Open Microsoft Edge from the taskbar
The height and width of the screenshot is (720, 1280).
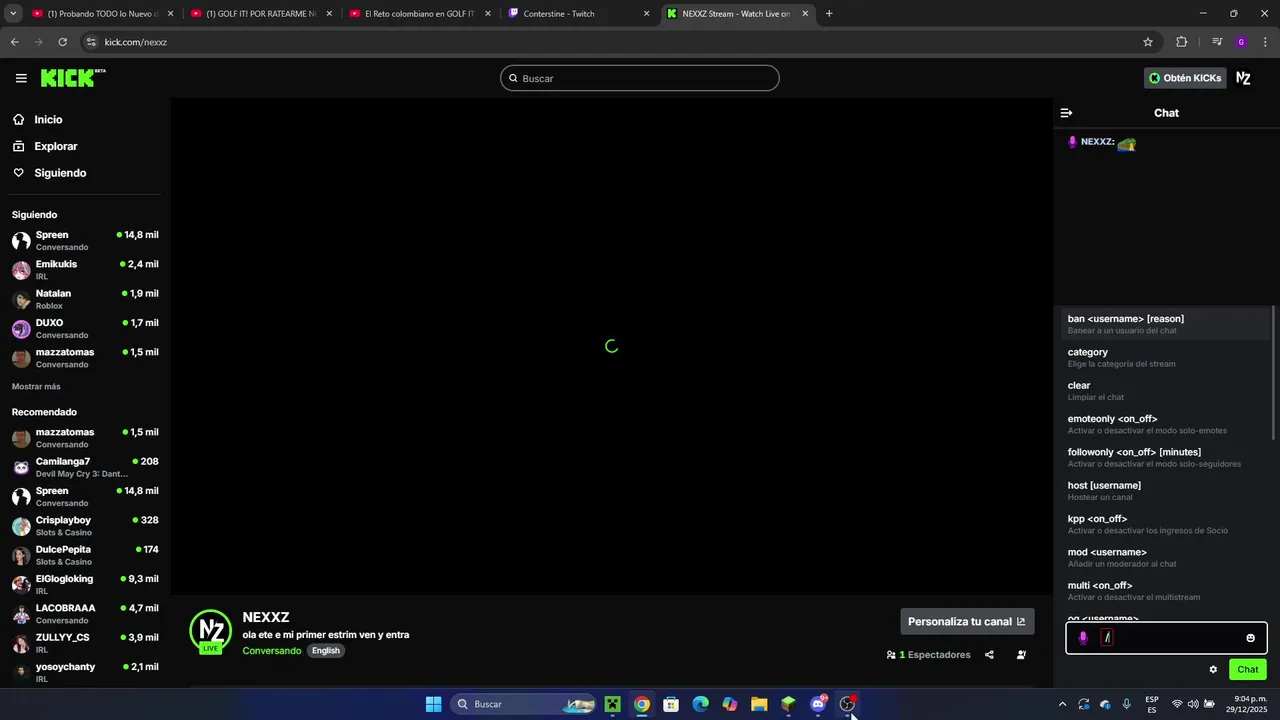[700, 704]
